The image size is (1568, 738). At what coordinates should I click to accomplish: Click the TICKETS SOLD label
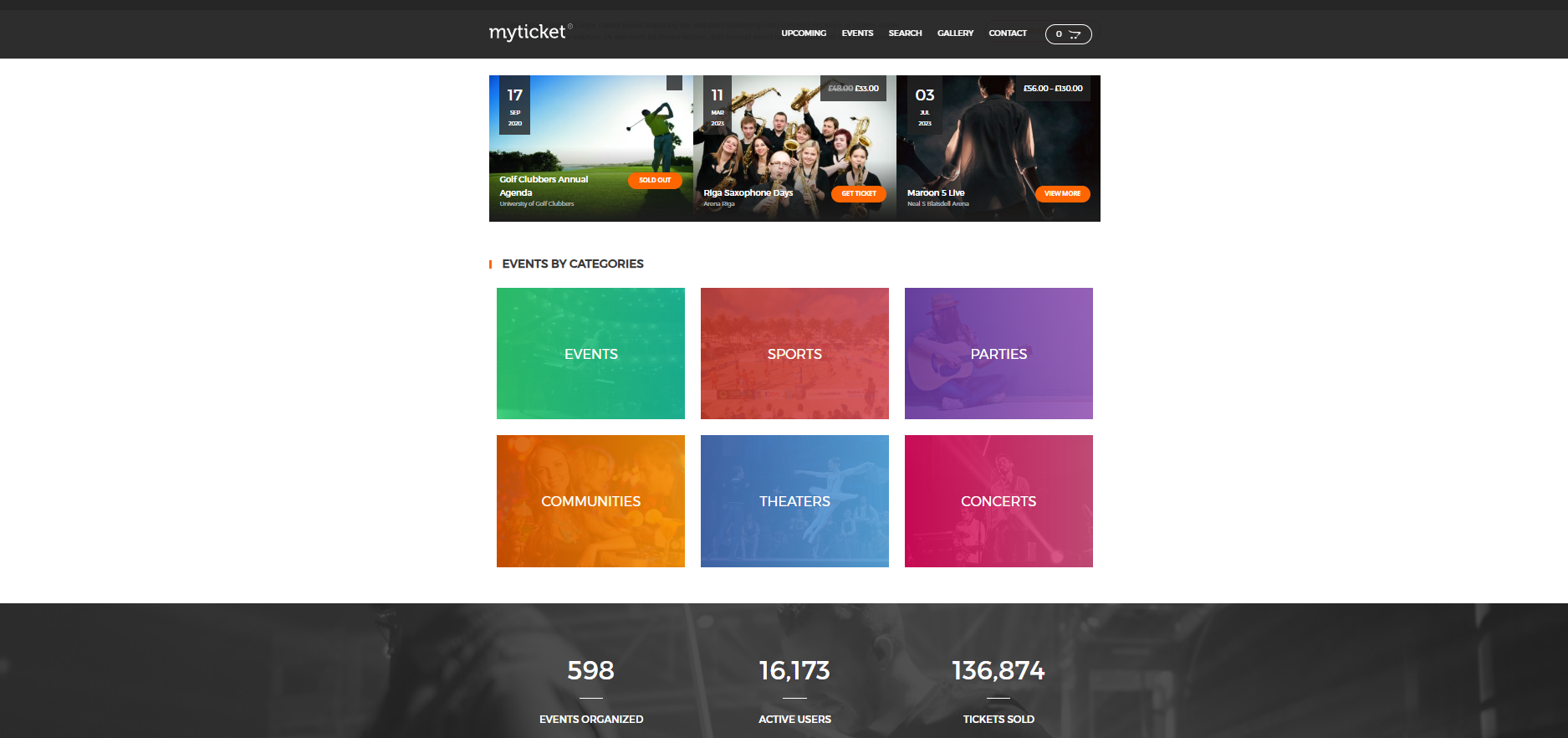pyautogui.click(x=999, y=720)
